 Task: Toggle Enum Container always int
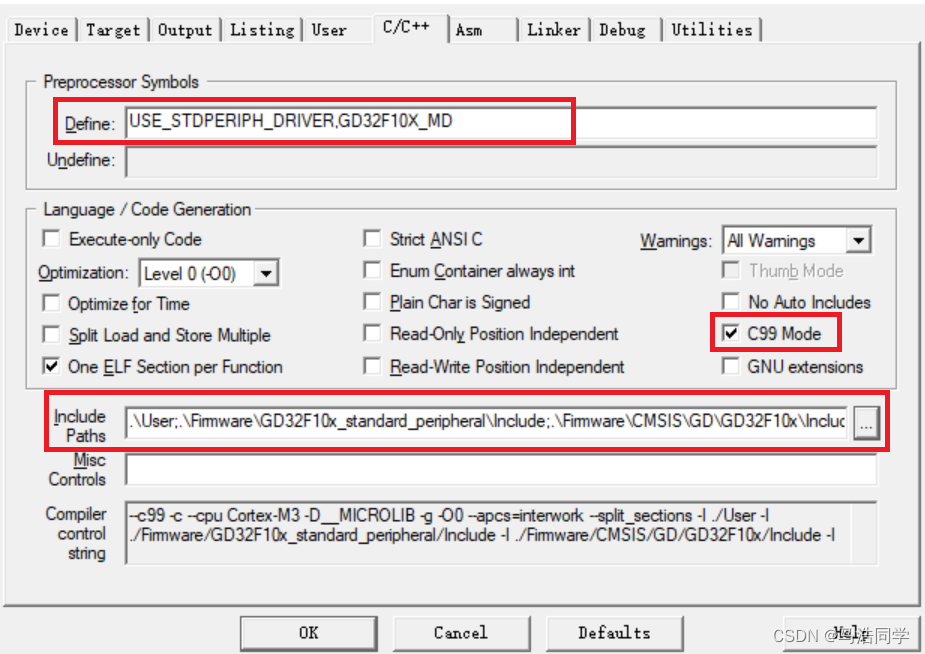372,271
